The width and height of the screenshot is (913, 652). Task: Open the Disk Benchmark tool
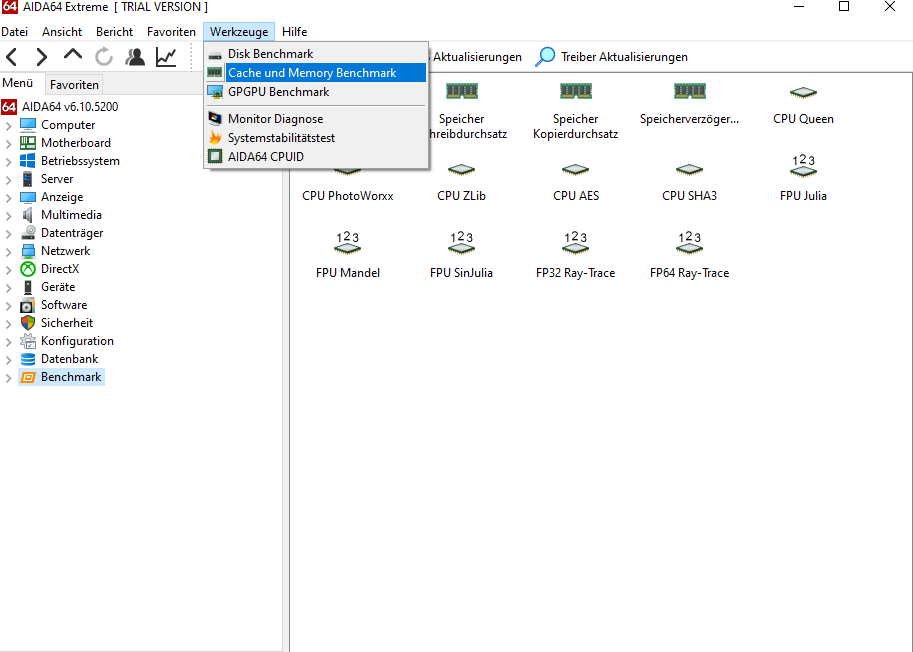pos(316,54)
